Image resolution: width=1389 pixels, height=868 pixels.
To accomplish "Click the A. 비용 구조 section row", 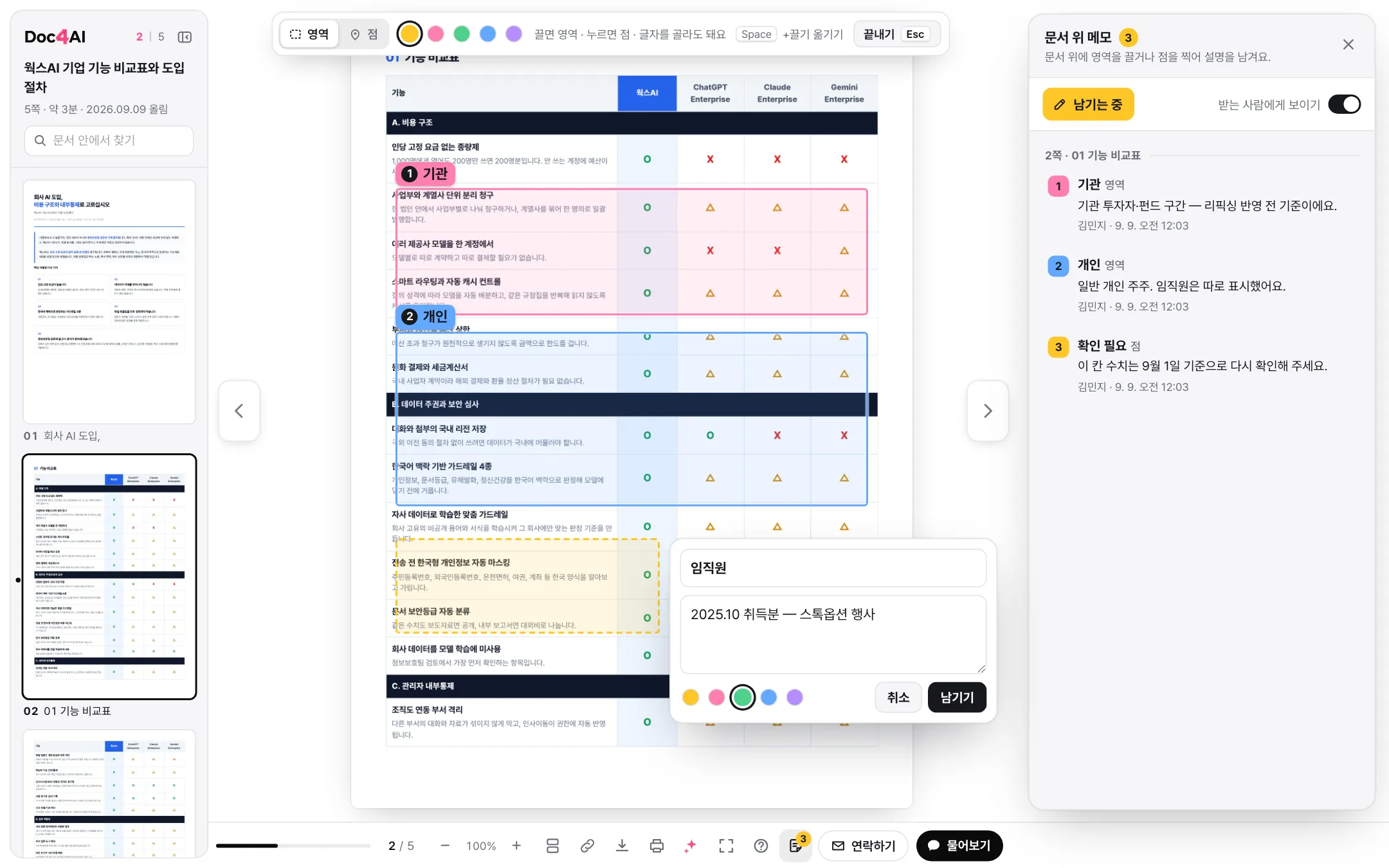I will coord(631,122).
